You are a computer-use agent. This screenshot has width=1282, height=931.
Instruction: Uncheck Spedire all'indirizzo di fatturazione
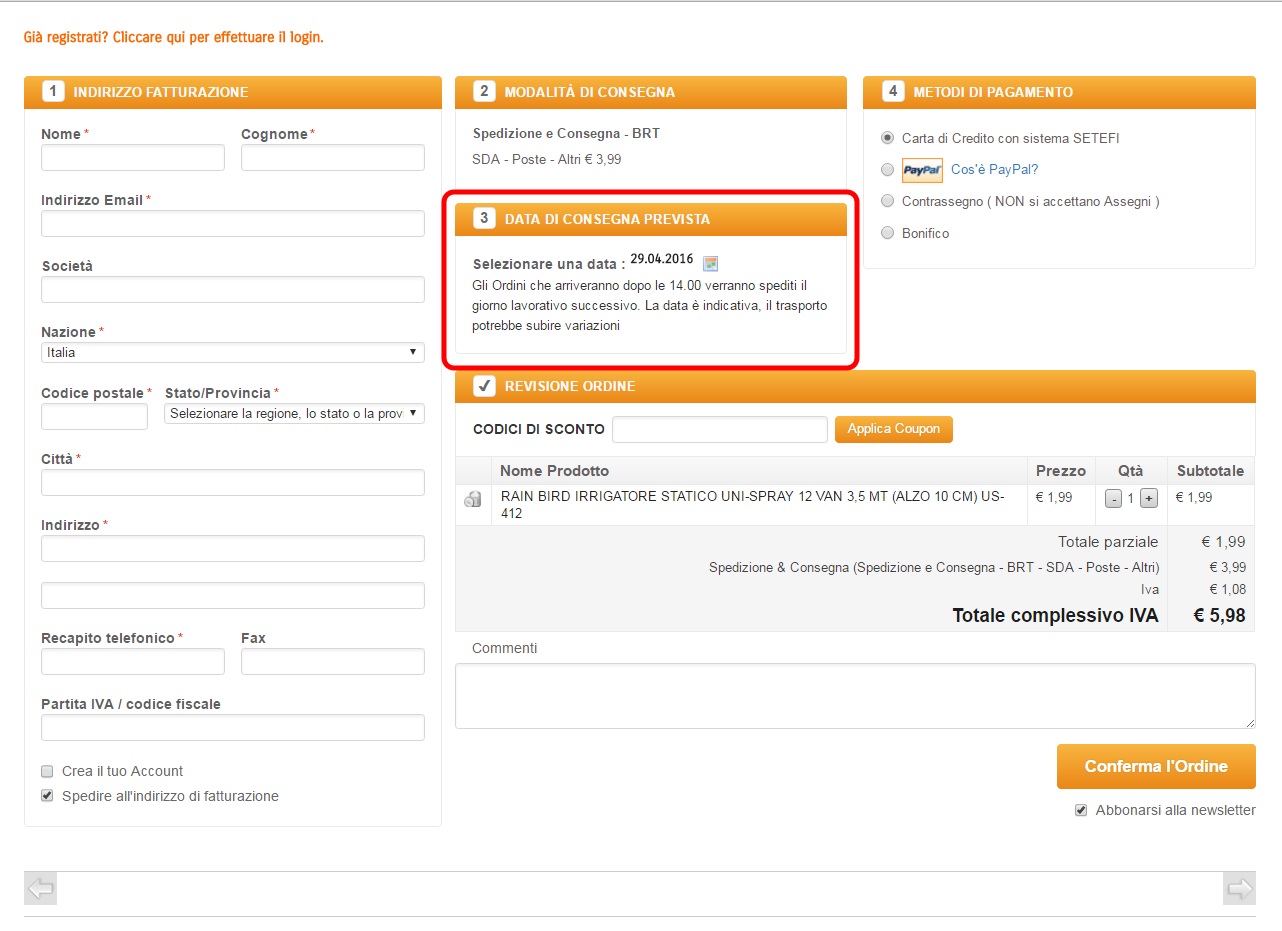pos(47,796)
